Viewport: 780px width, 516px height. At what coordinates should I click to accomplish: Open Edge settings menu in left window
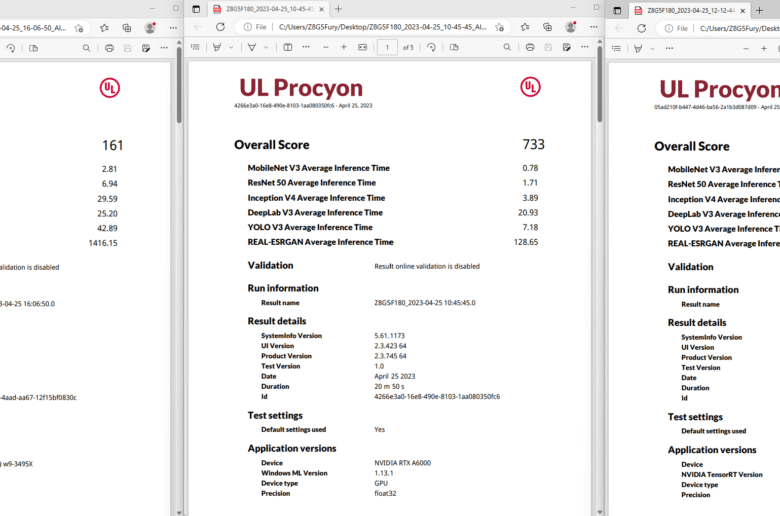[173, 28]
